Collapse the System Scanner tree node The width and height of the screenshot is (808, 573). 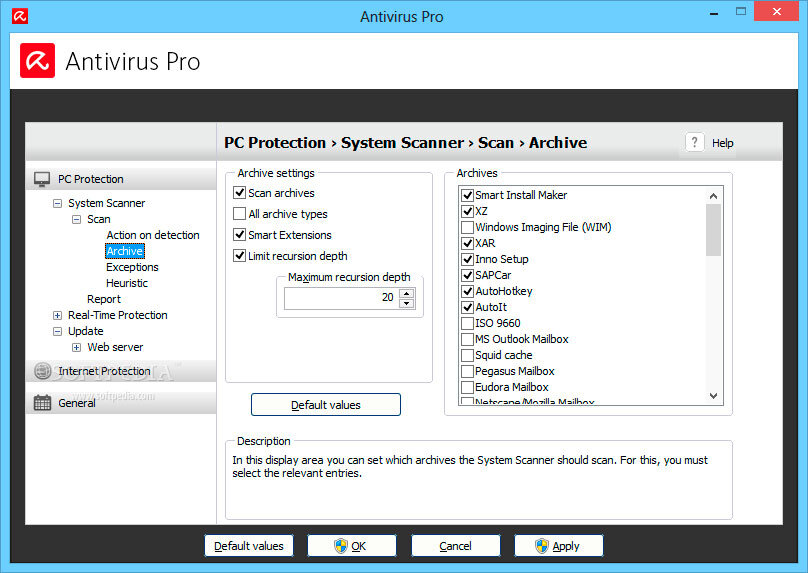pyautogui.click(x=58, y=203)
